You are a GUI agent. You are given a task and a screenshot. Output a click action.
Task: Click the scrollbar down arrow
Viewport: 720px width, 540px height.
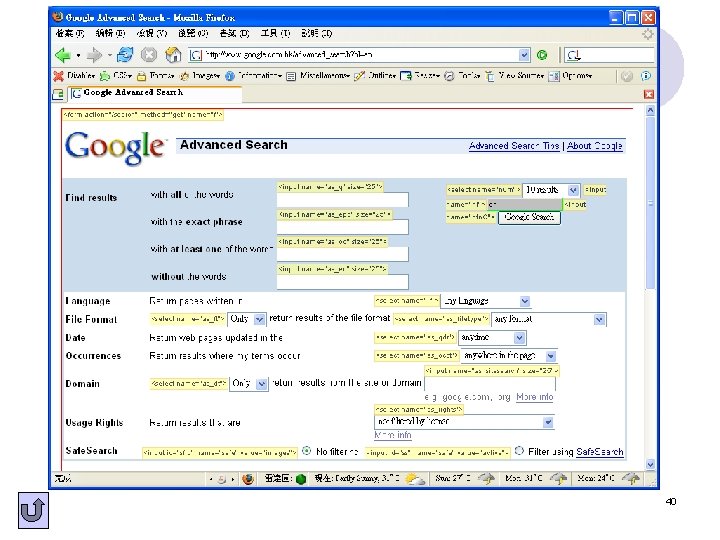[x=650, y=464]
